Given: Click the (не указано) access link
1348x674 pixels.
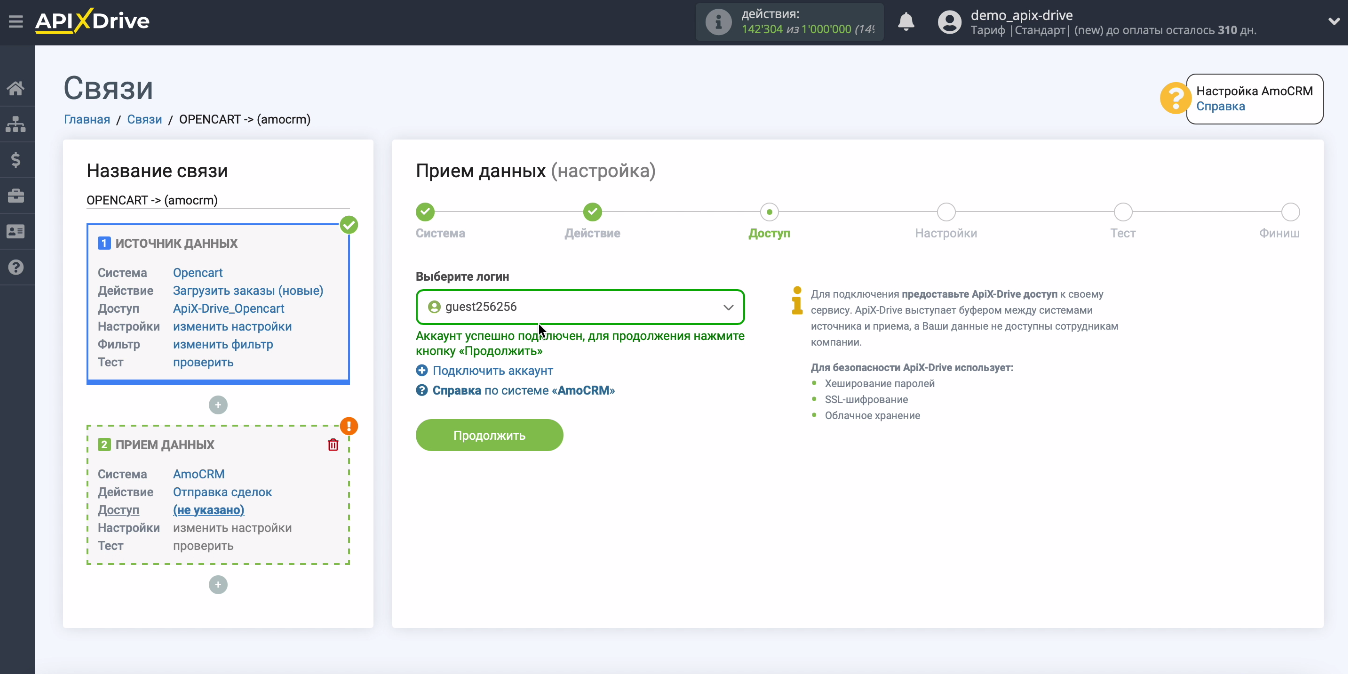Looking at the screenshot, I should [x=209, y=510].
